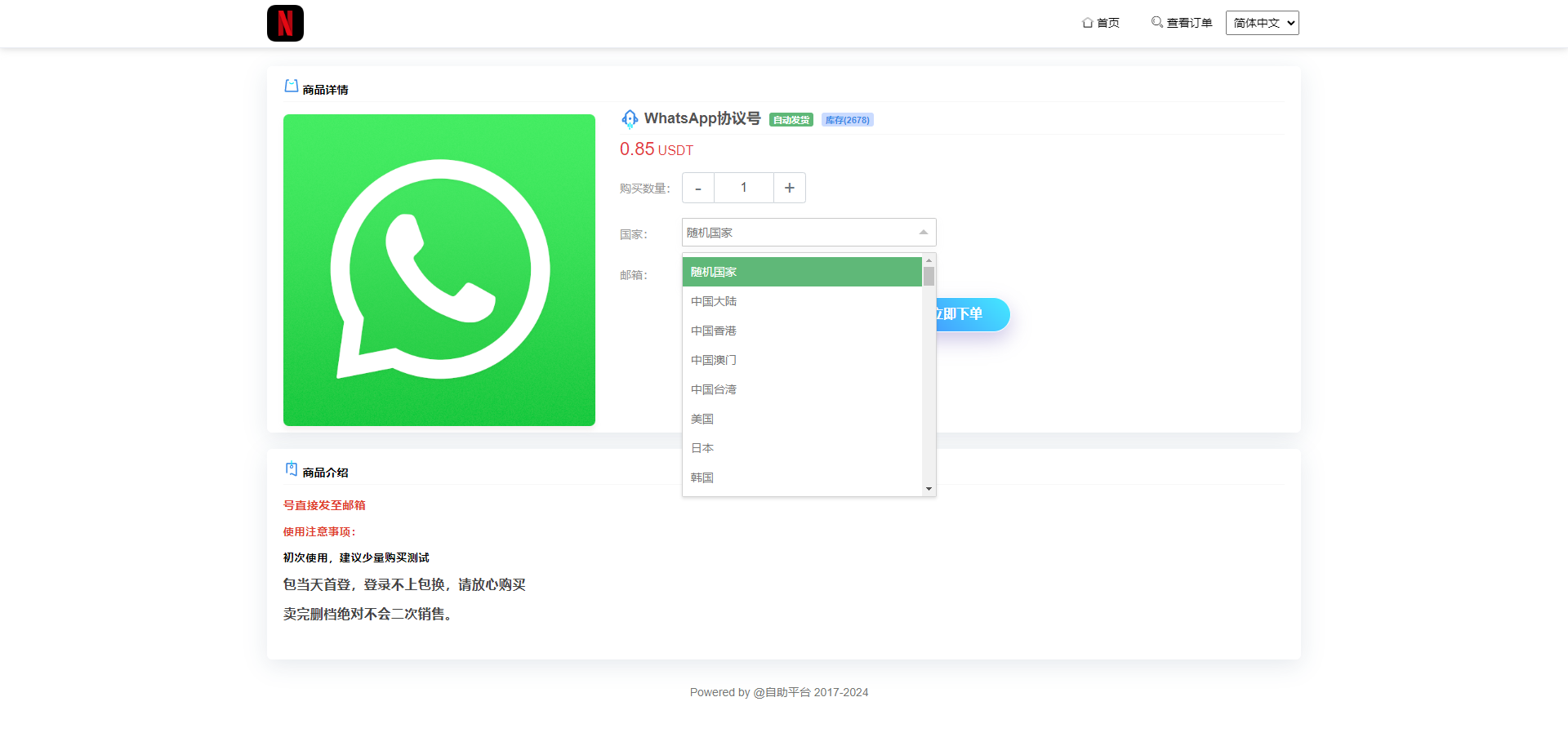The width and height of the screenshot is (1568, 746).
Task: Focus the quantity input field
Action: [744, 188]
